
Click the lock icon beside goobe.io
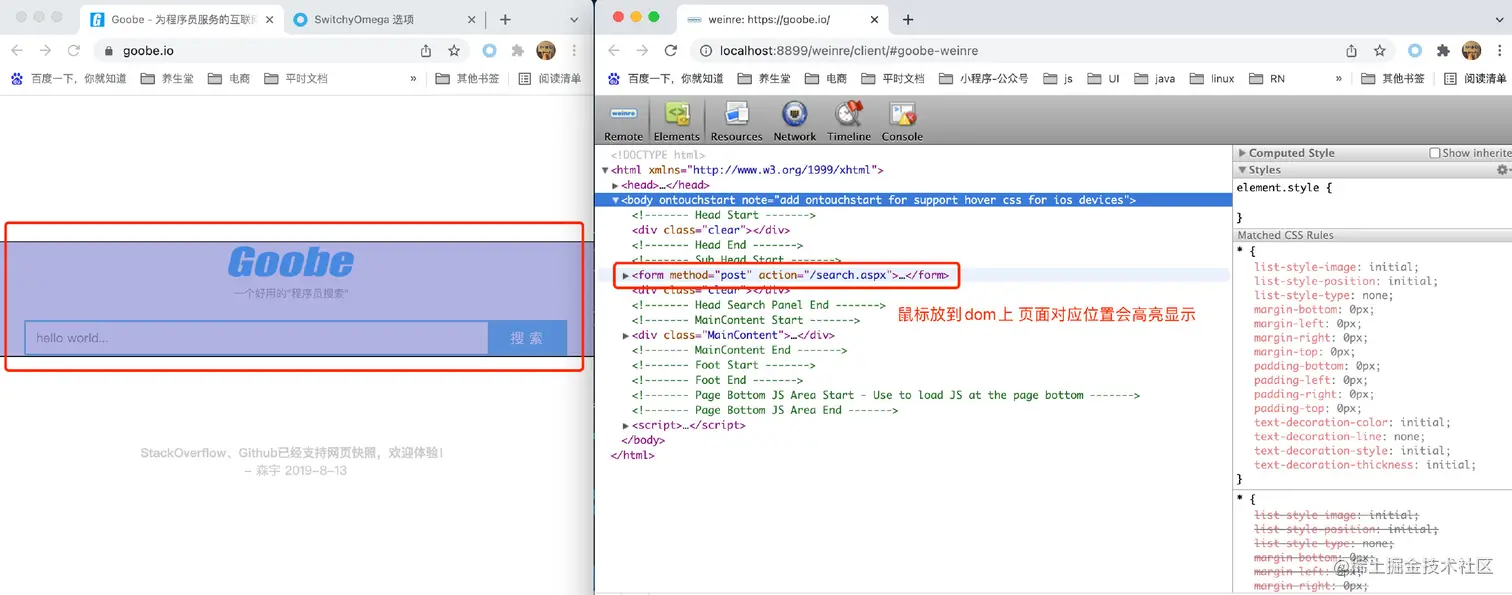pos(109,50)
